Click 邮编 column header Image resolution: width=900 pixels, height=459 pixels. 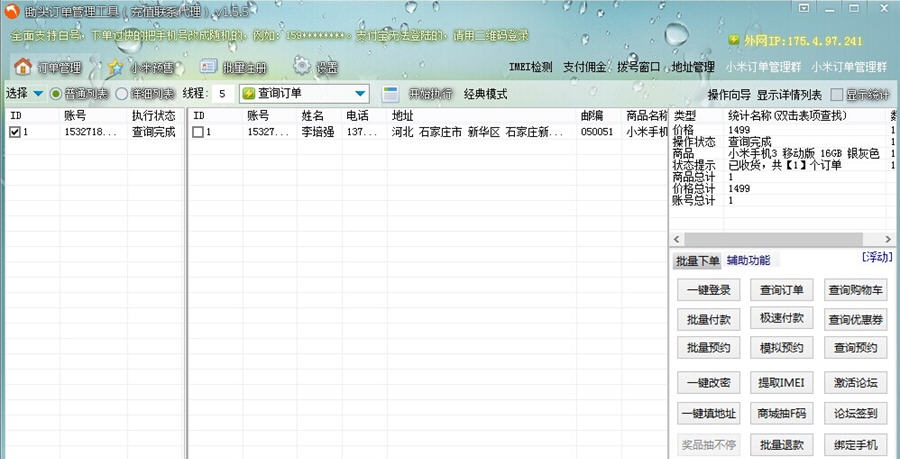[599, 116]
